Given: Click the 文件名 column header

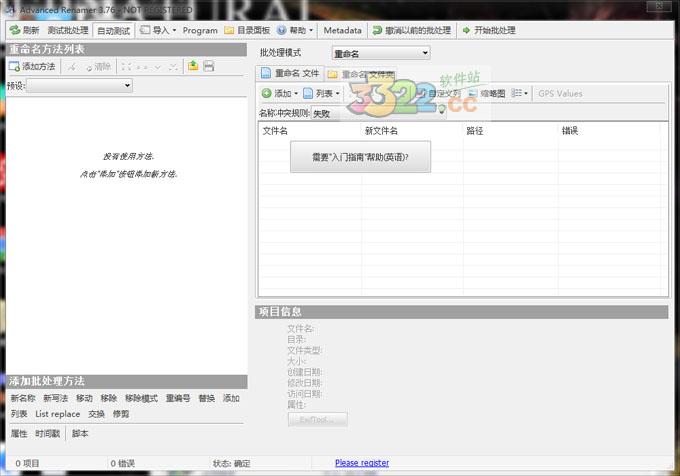Looking at the screenshot, I should pos(310,130).
